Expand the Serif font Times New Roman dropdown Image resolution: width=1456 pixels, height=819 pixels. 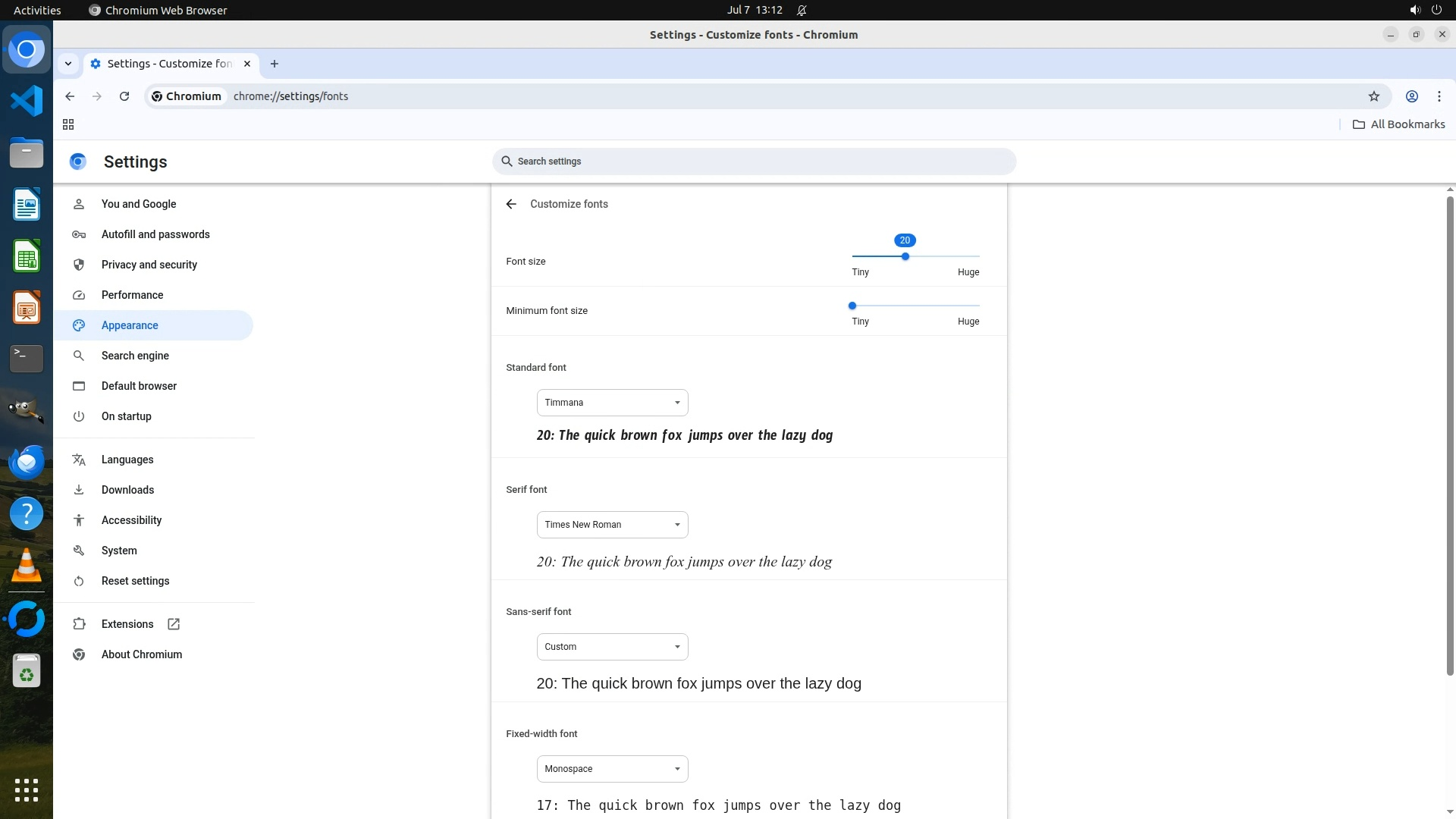pyautogui.click(x=612, y=525)
